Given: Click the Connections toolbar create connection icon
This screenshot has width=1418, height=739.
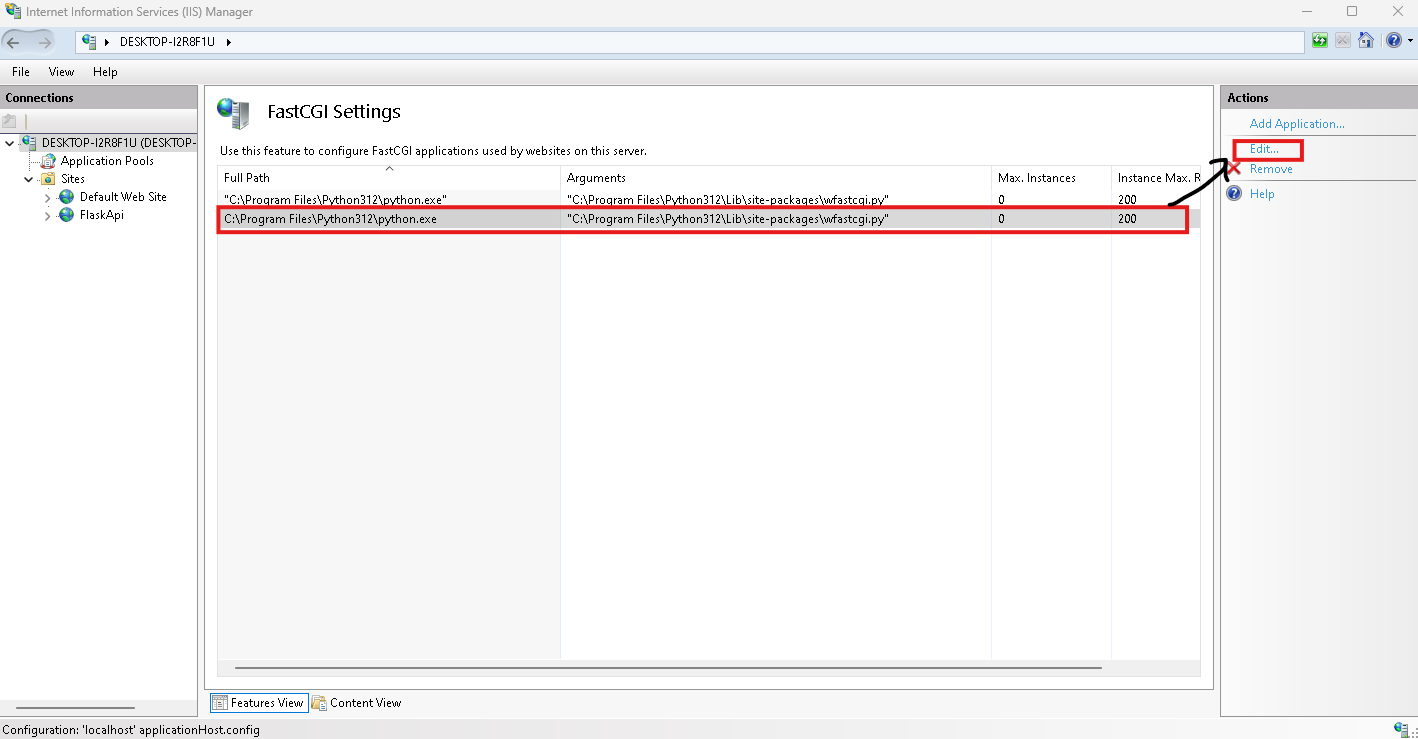Looking at the screenshot, I should [x=10, y=121].
